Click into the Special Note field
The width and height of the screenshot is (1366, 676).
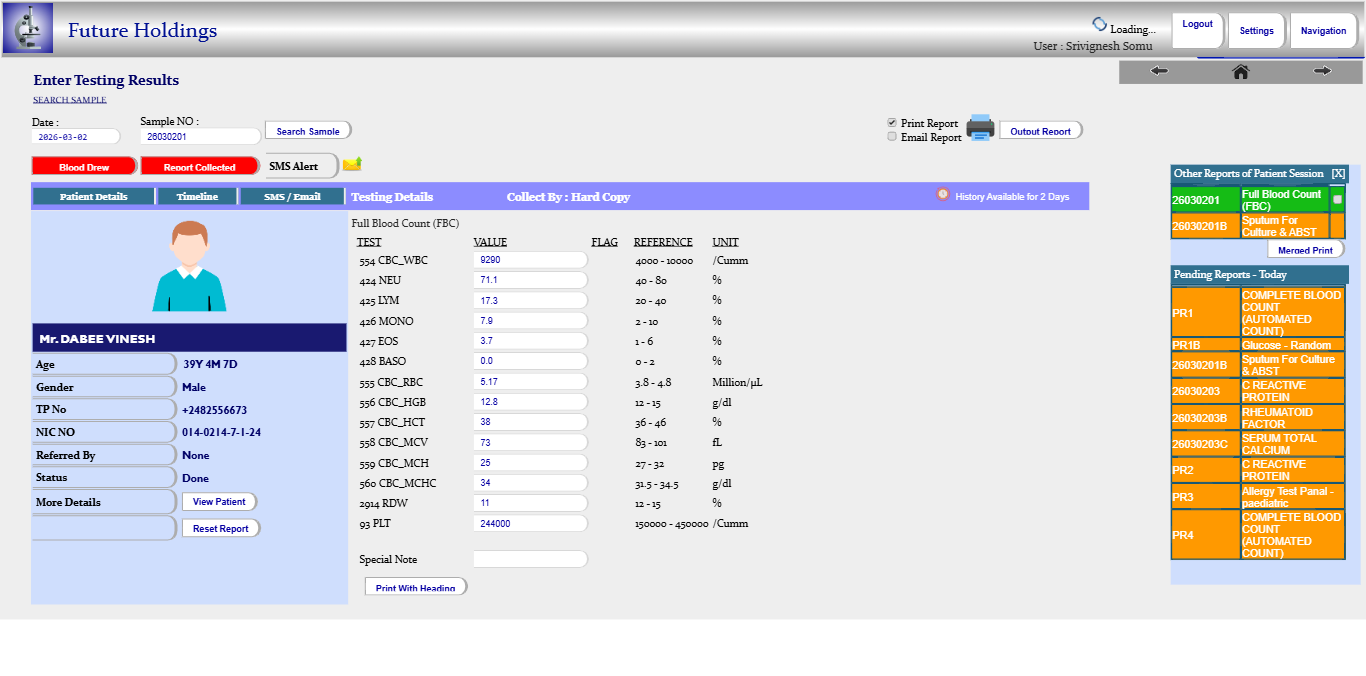[530, 559]
